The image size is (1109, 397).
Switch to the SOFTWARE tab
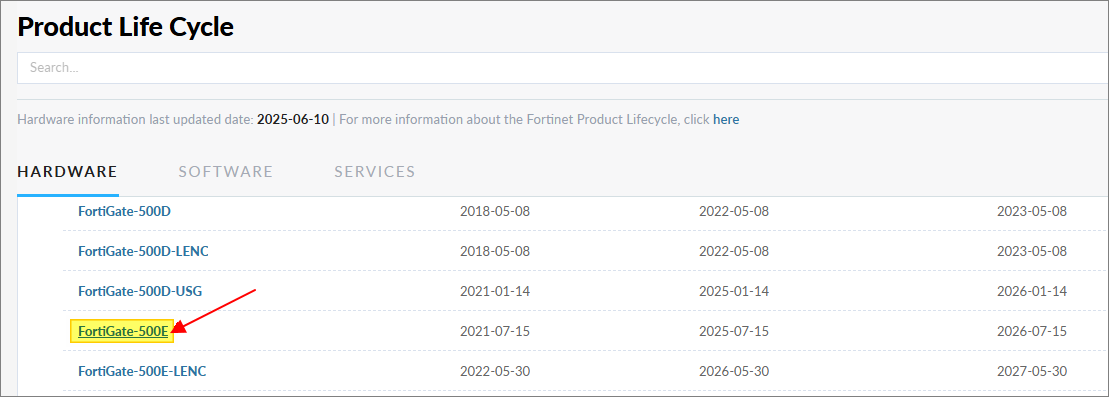point(226,172)
